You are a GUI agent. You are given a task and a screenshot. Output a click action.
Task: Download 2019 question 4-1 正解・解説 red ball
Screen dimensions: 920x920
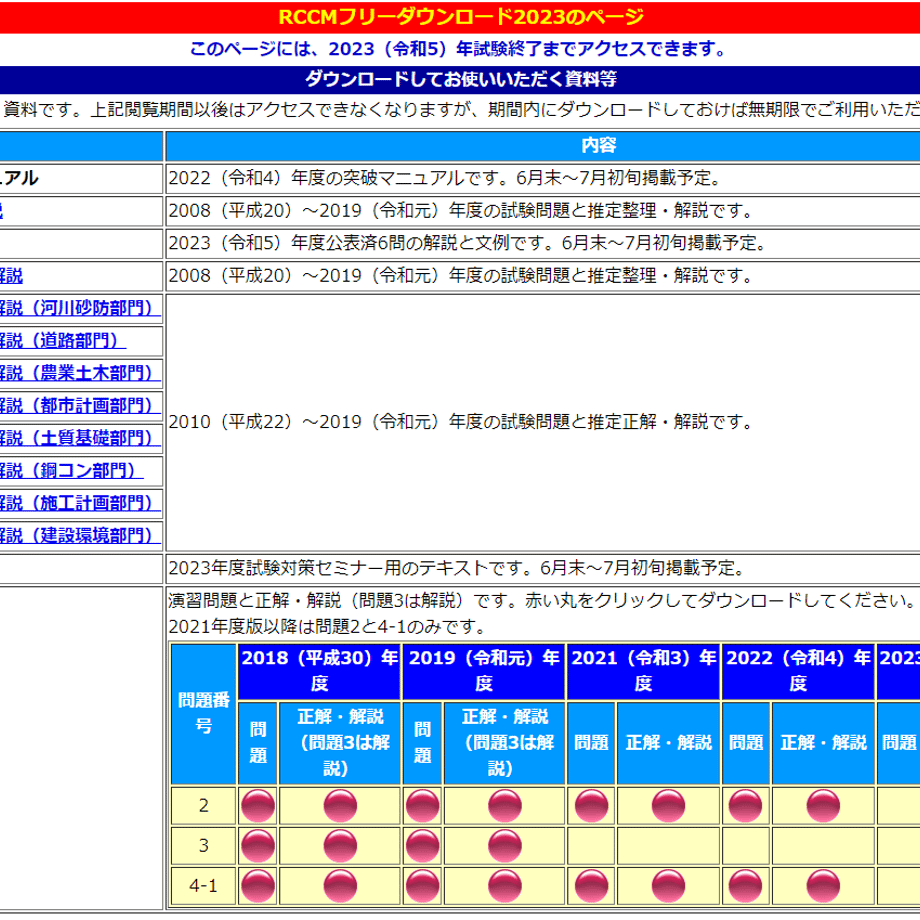(x=505, y=886)
